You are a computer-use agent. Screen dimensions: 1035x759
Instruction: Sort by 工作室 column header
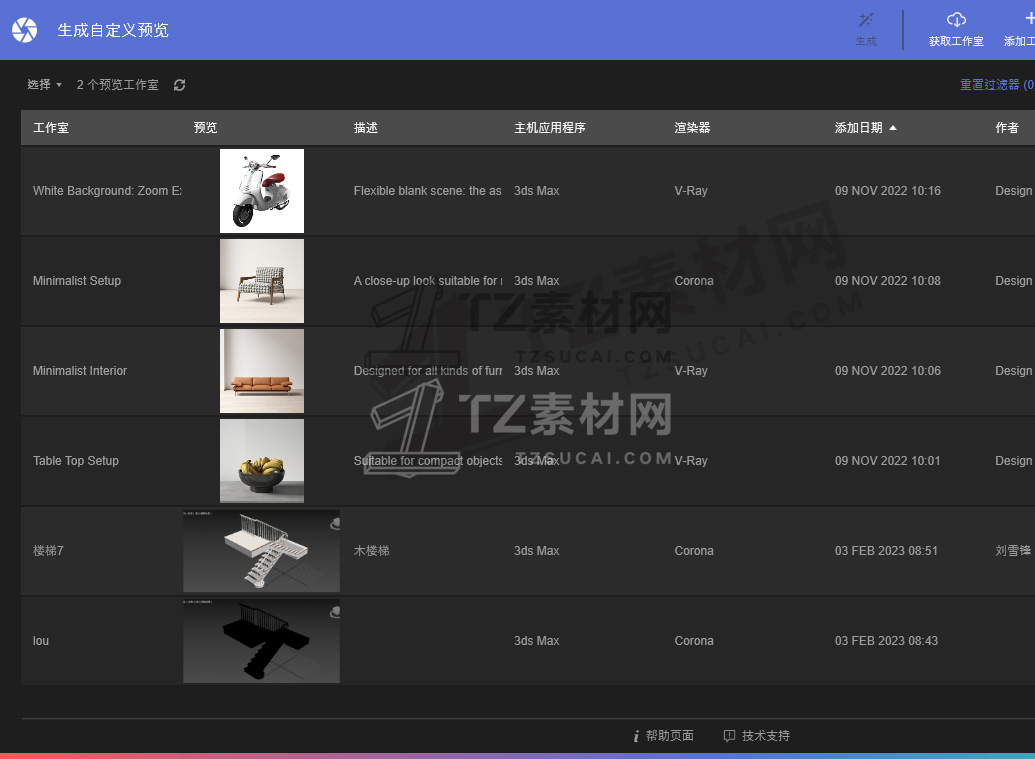[x=51, y=127]
